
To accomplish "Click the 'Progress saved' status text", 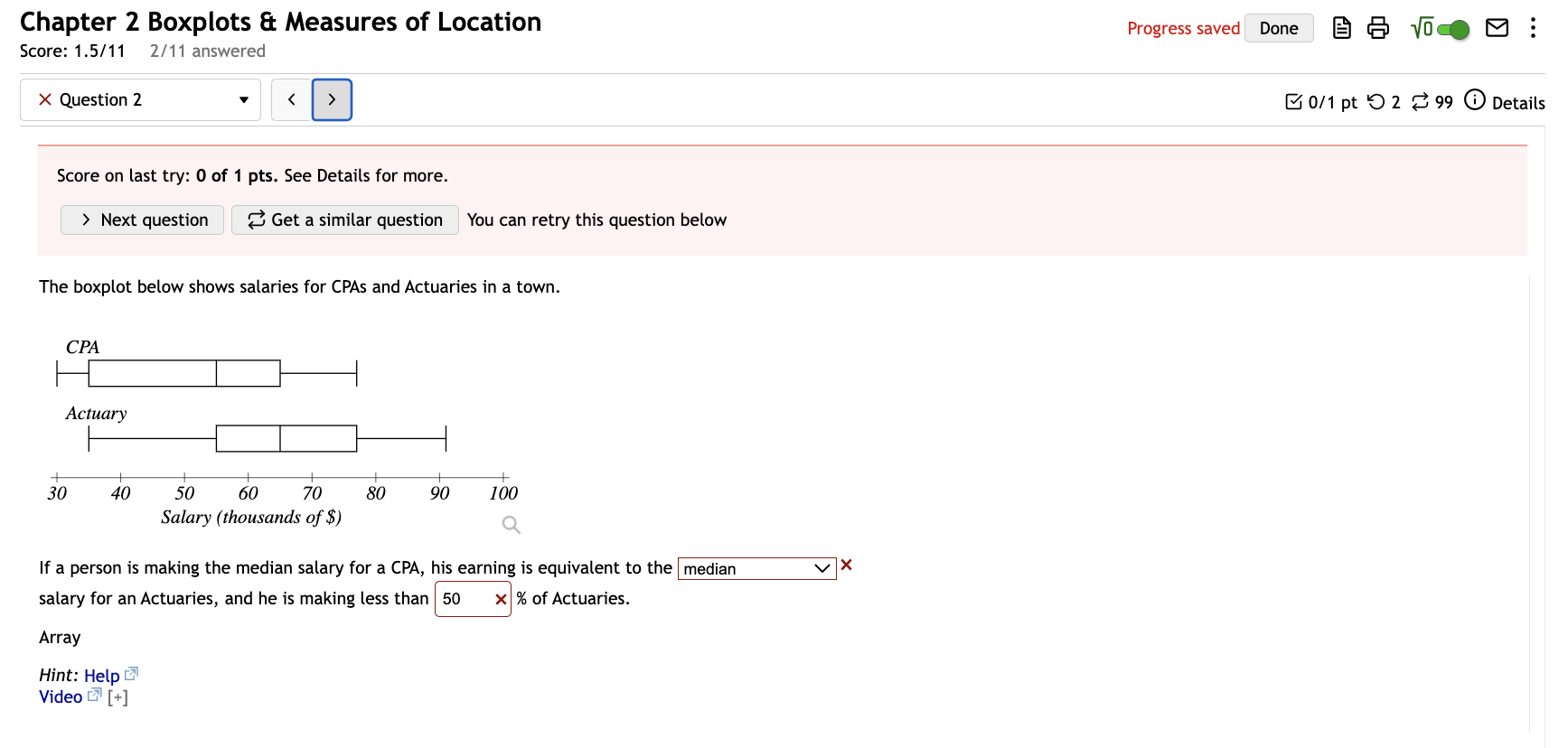I will [x=1183, y=28].
